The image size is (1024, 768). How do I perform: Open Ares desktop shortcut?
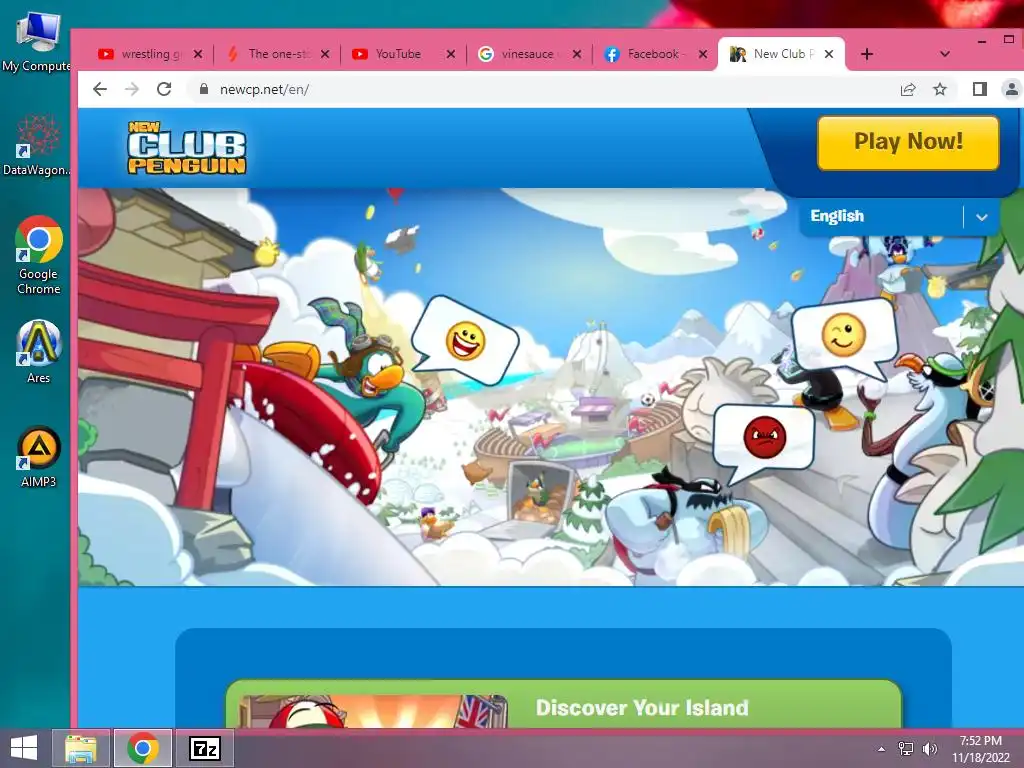tap(39, 351)
